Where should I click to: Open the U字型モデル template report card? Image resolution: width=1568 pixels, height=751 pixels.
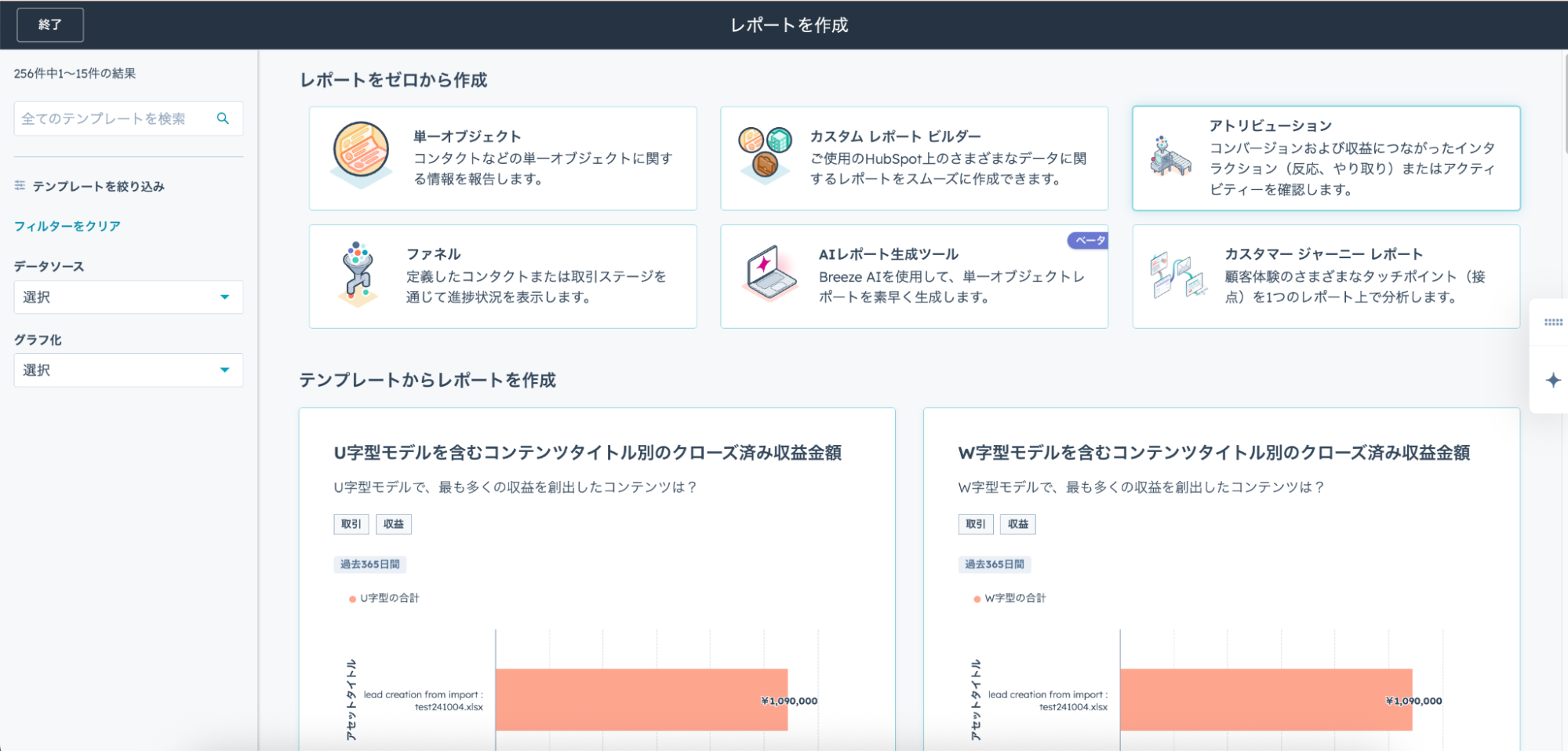coord(597,579)
